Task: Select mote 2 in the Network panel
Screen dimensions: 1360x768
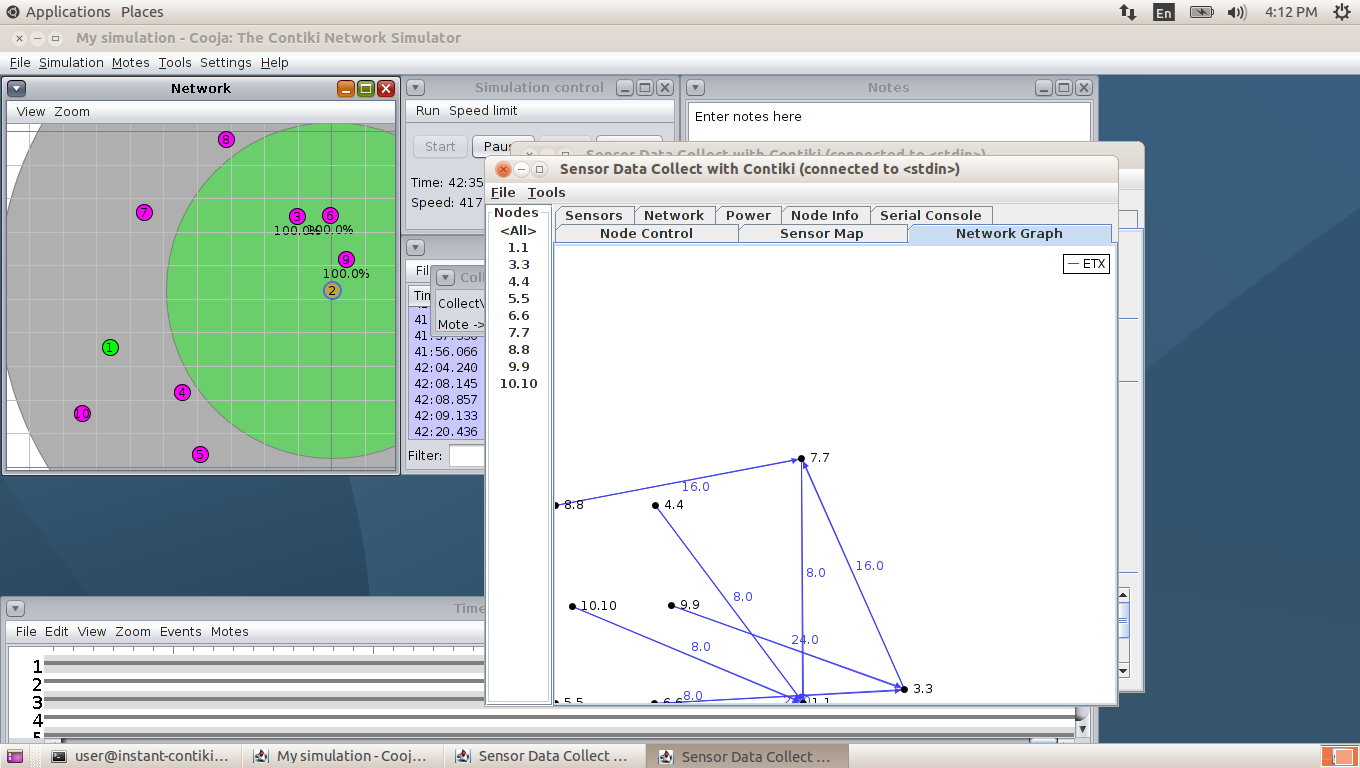Action: coord(332,290)
